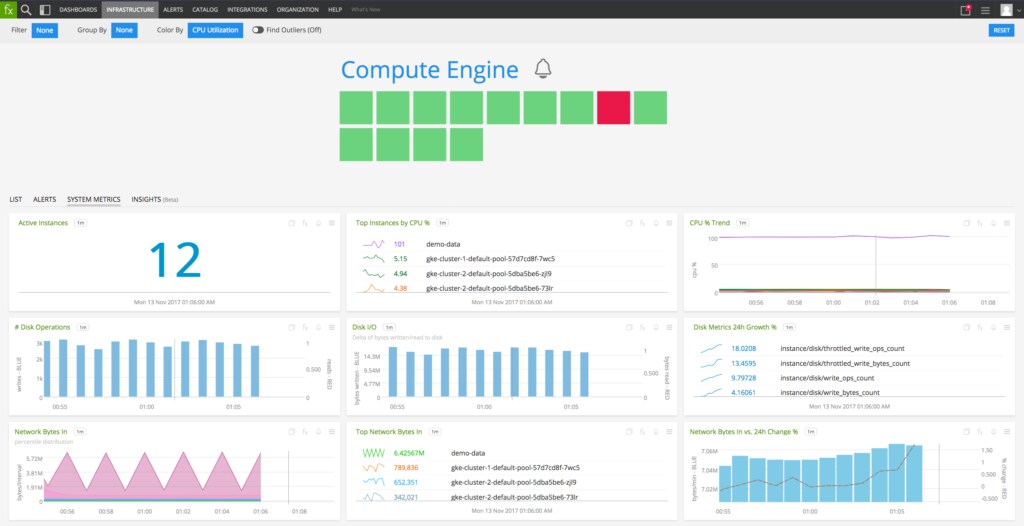Image resolution: width=1024 pixels, height=526 pixels.
Task: Click instance/disk/throttled_write_ops_count row
Action: pyautogui.click(x=842, y=349)
